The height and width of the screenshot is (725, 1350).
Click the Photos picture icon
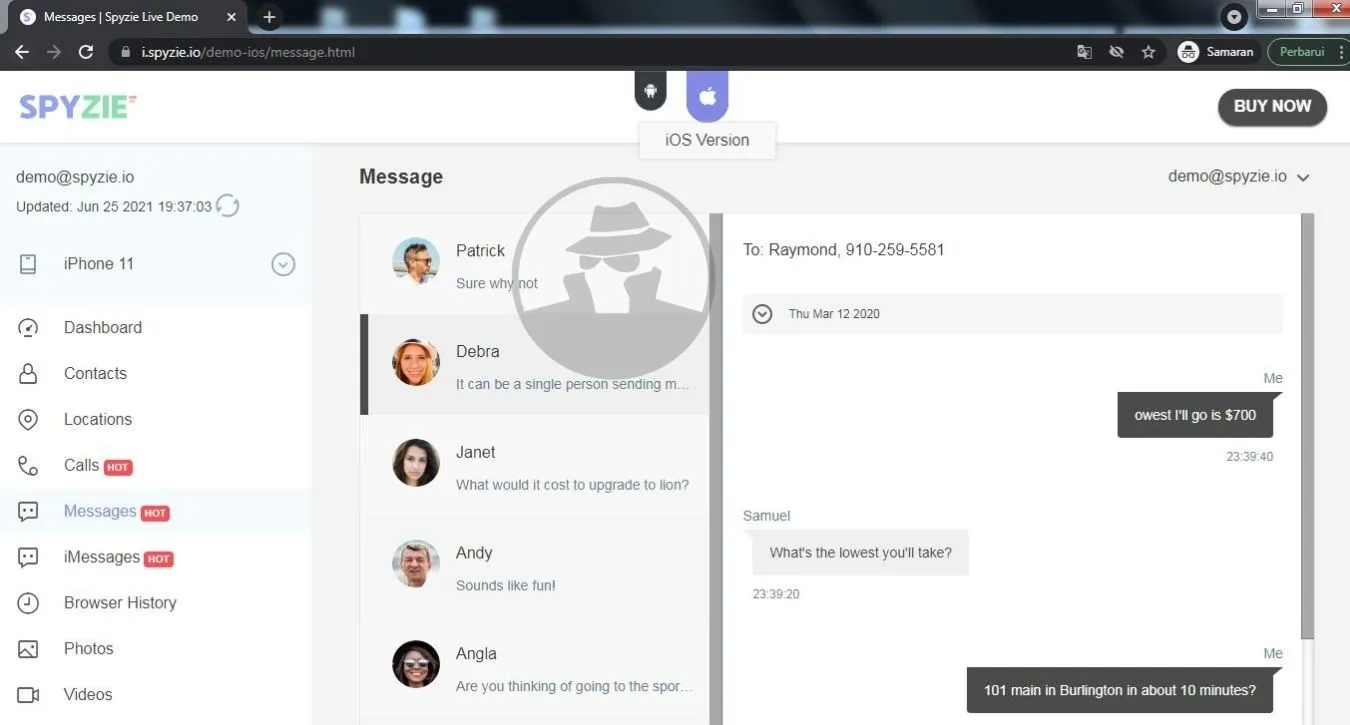pyautogui.click(x=28, y=649)
